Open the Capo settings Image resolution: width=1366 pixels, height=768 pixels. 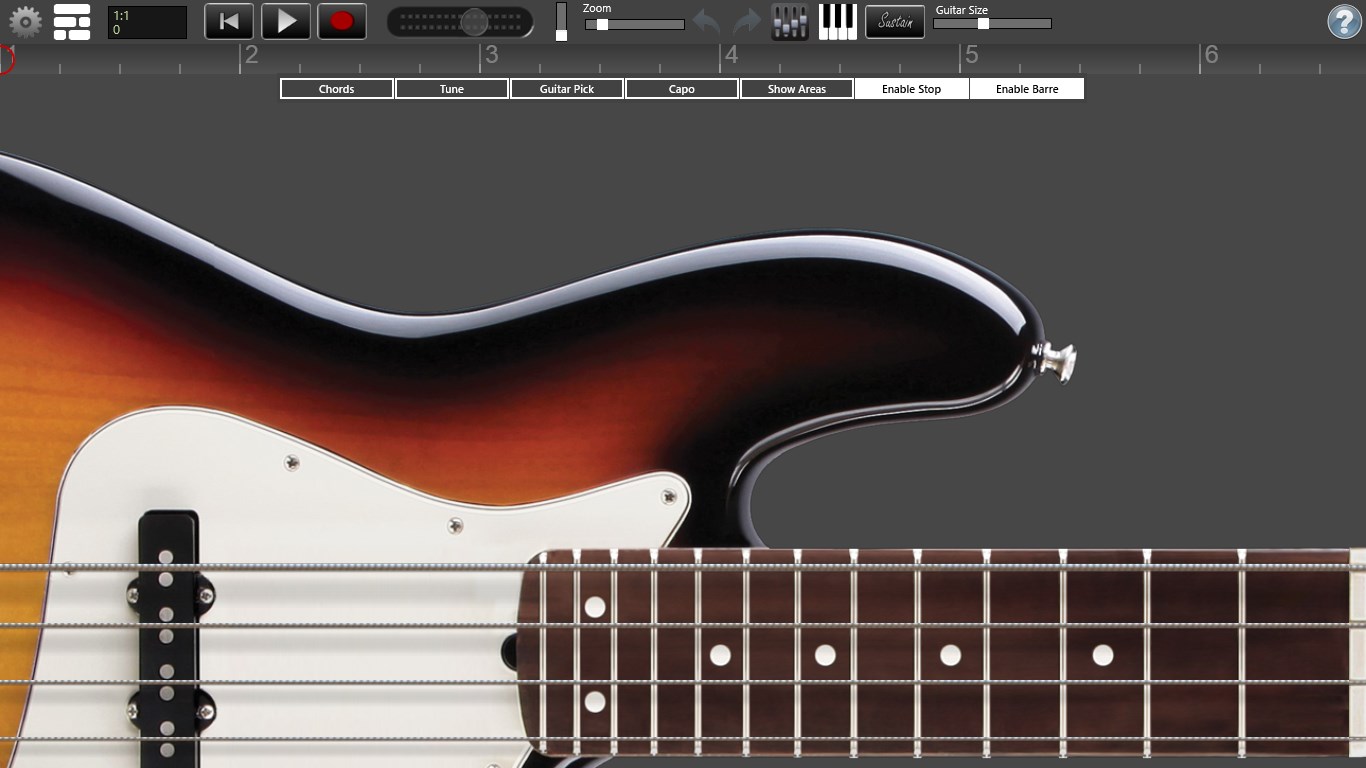(x=682, y=89)
